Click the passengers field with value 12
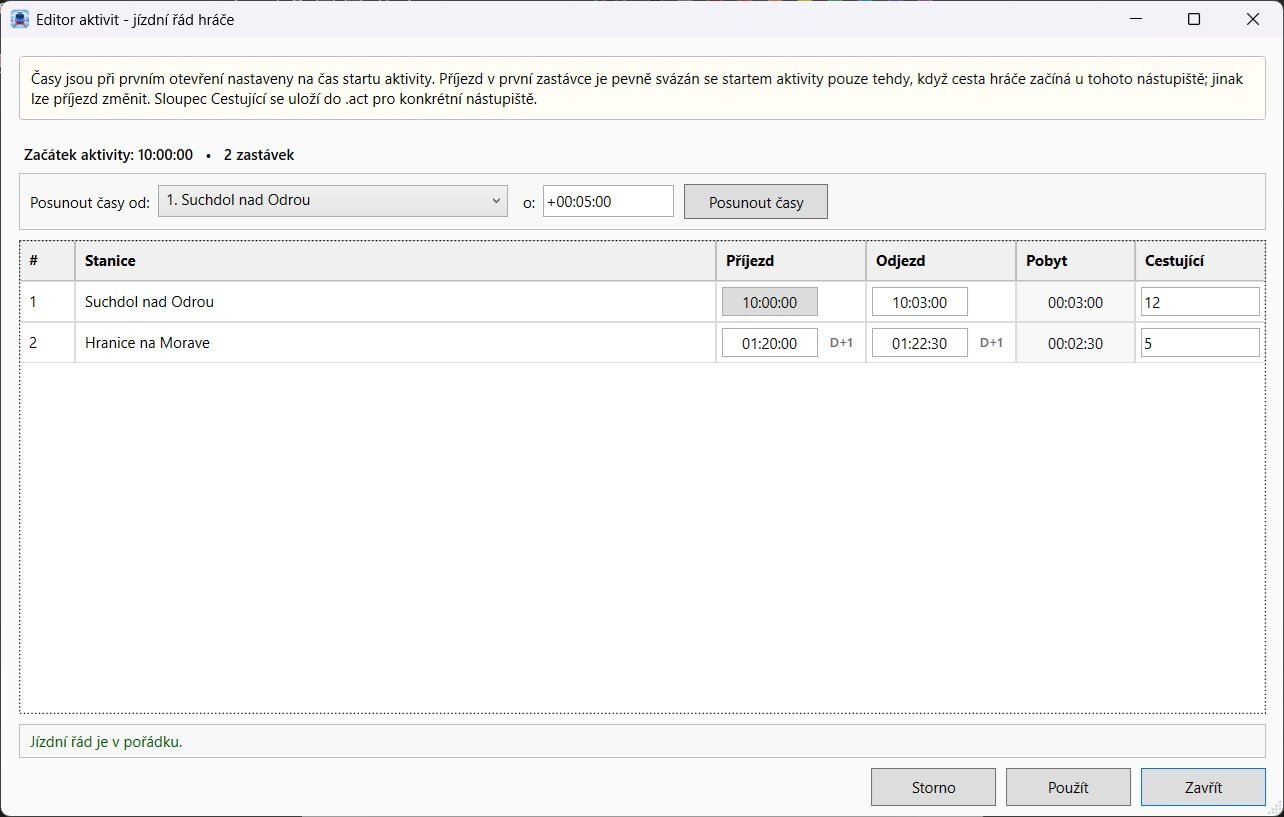Image resolution: width=1284 pixels, height=817 pixels. 1200,302
